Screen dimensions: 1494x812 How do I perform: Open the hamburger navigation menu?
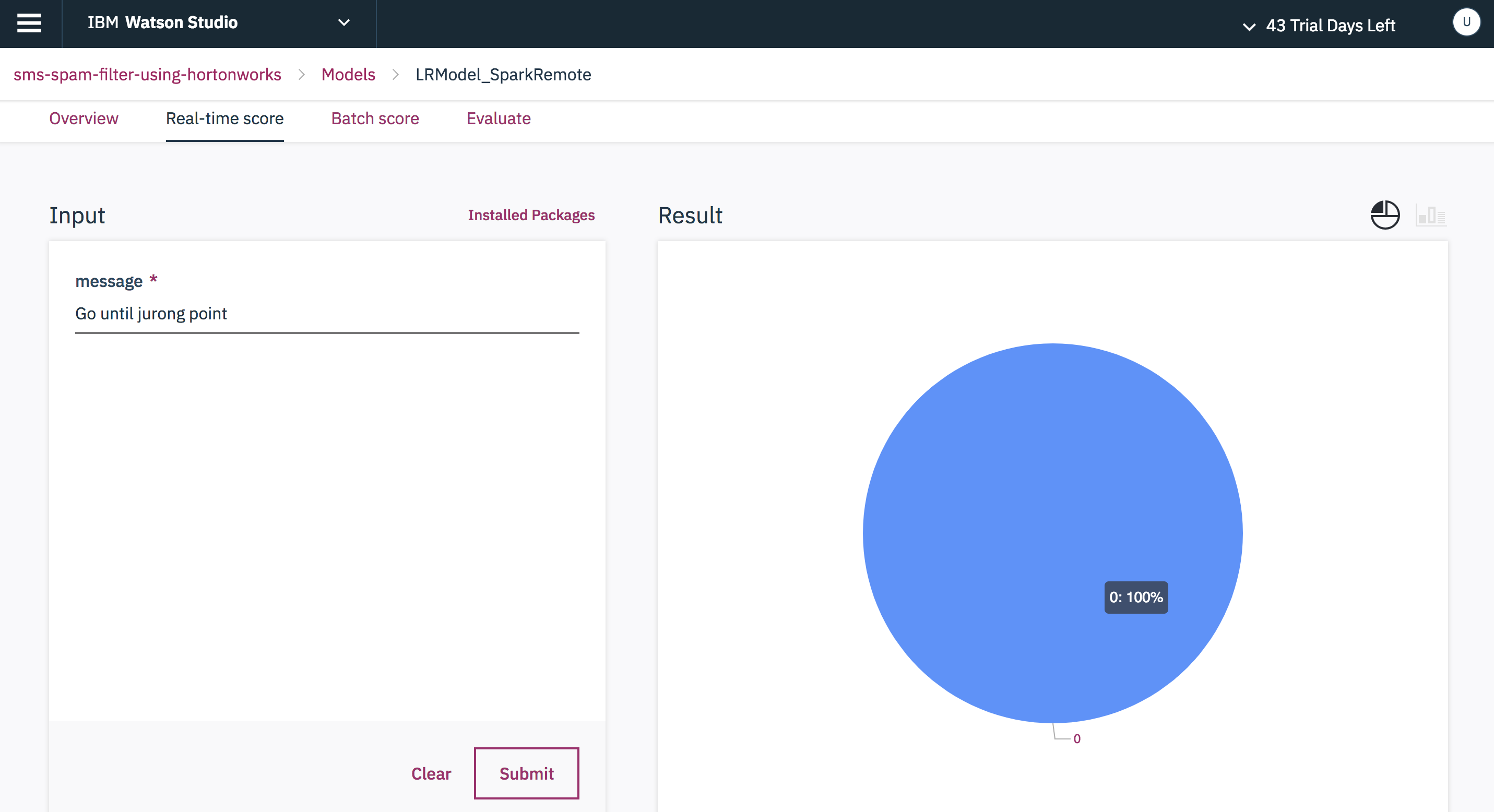[29, 23]
